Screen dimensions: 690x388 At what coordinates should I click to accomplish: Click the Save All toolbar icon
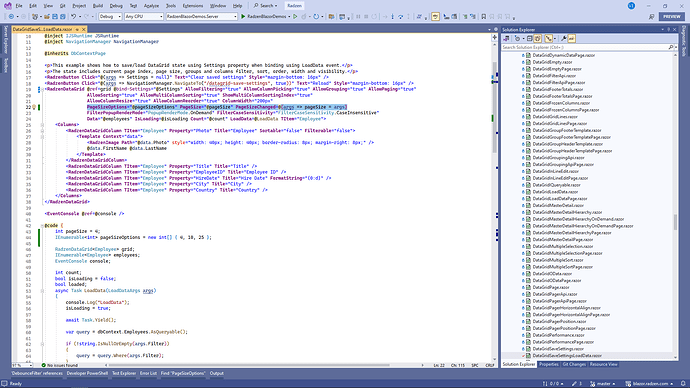[x=62, y=17]
